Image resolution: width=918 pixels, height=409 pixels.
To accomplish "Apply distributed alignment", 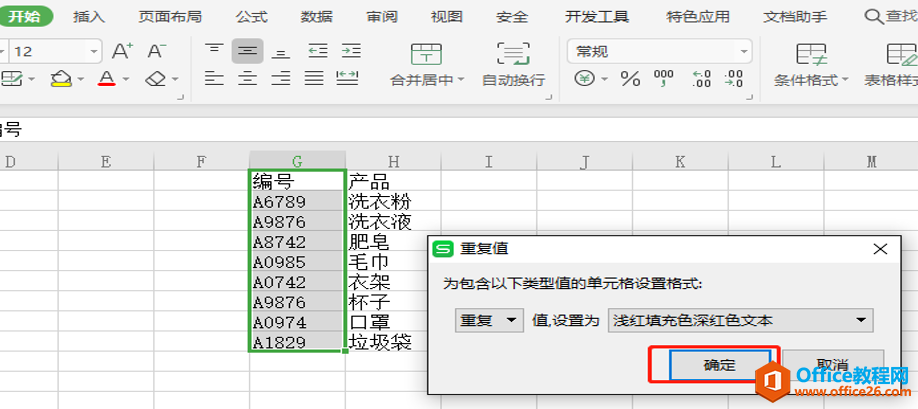I will tap(348, 78).
